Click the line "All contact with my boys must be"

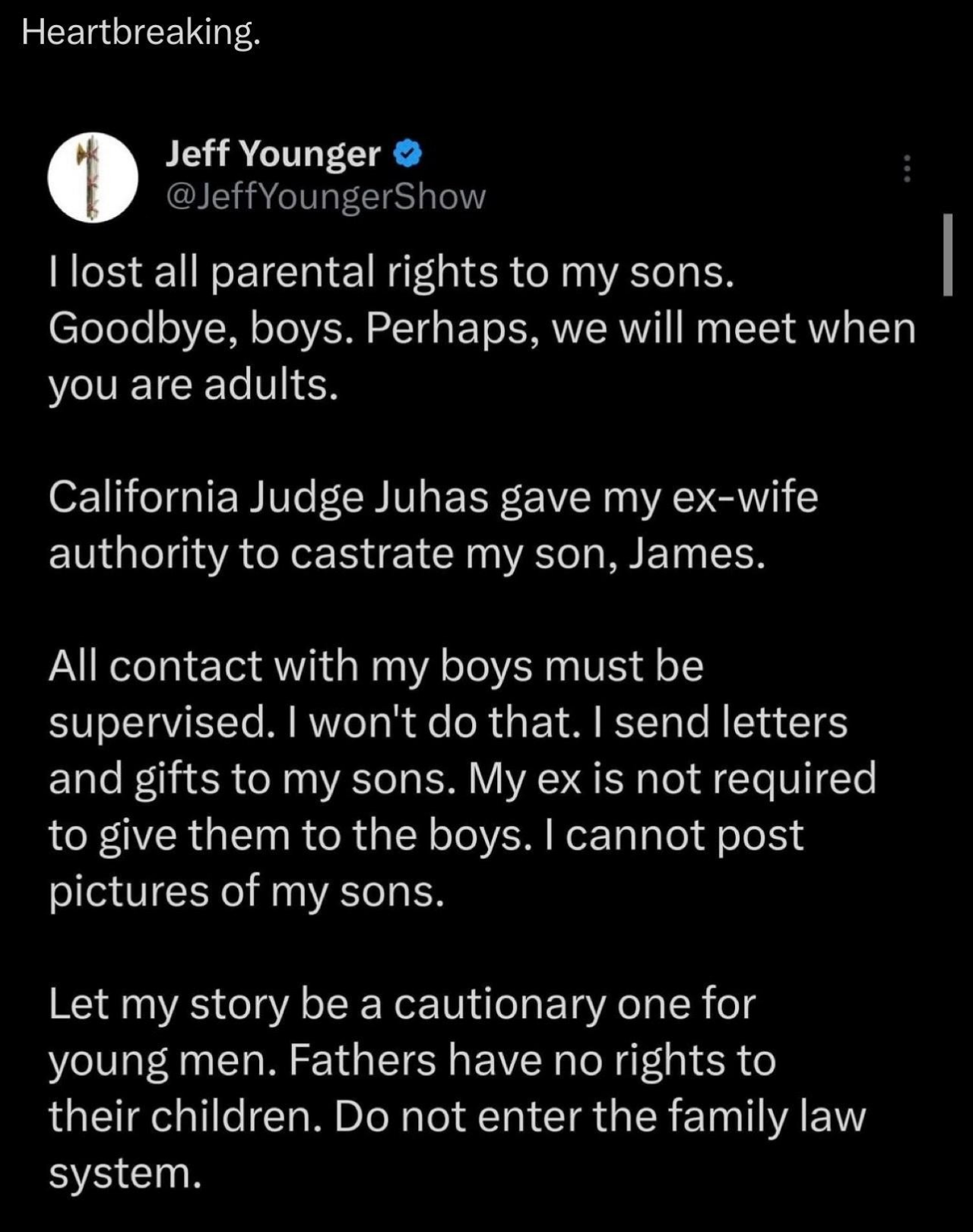[376, 666]
